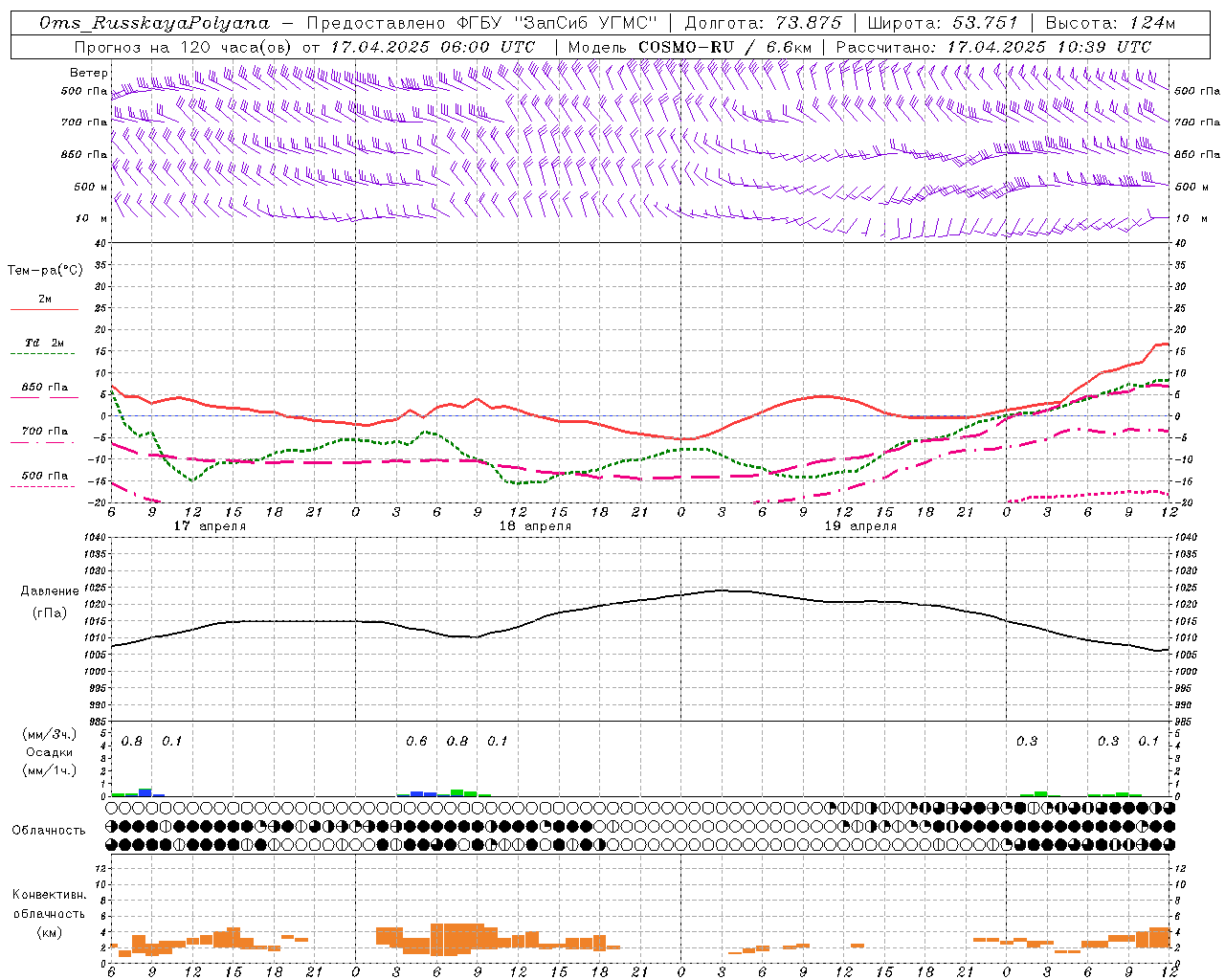Click the 18 апреля date label

click(535, 526)
